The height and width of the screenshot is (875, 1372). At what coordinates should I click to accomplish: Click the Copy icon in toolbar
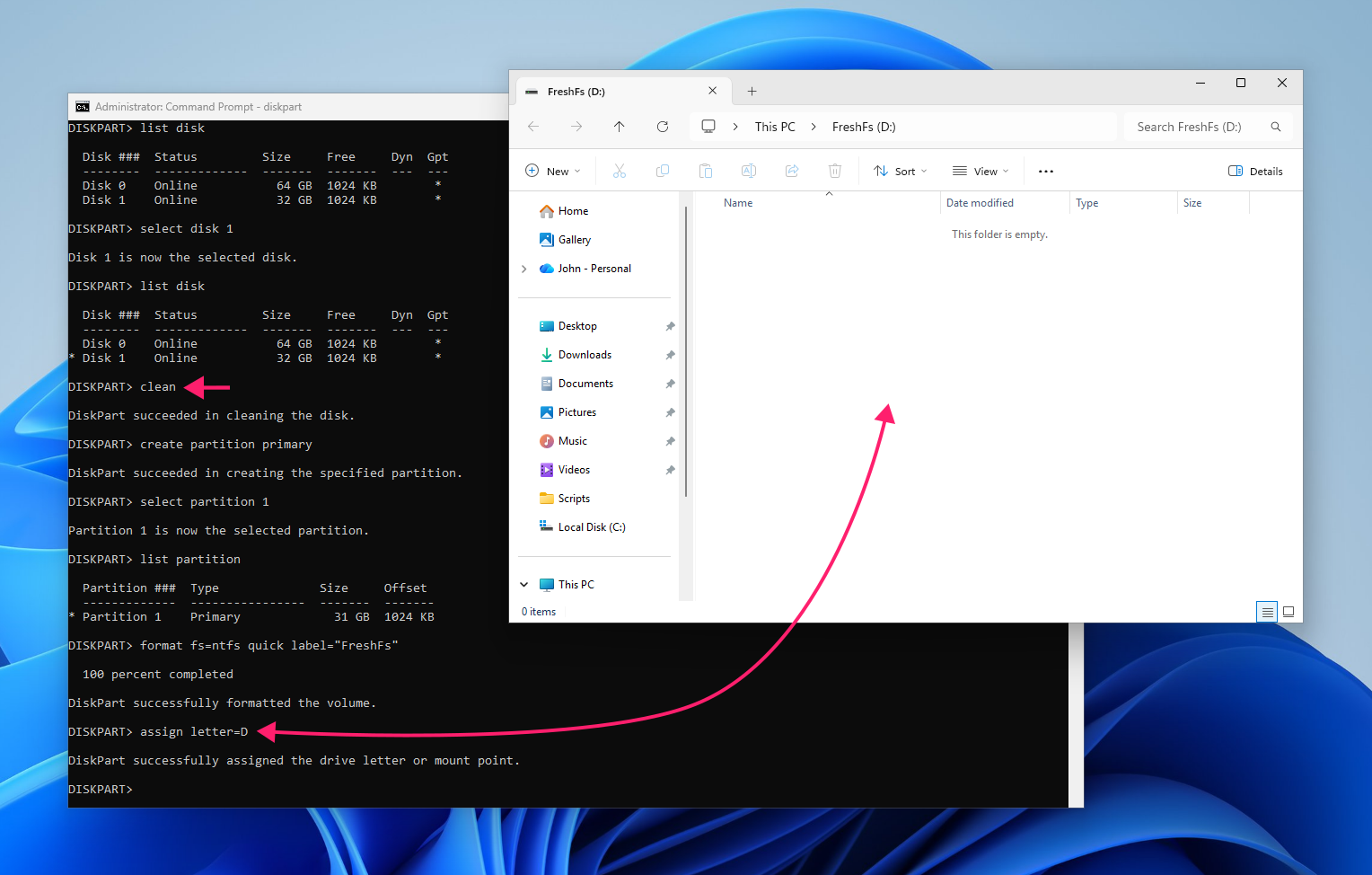663,171
